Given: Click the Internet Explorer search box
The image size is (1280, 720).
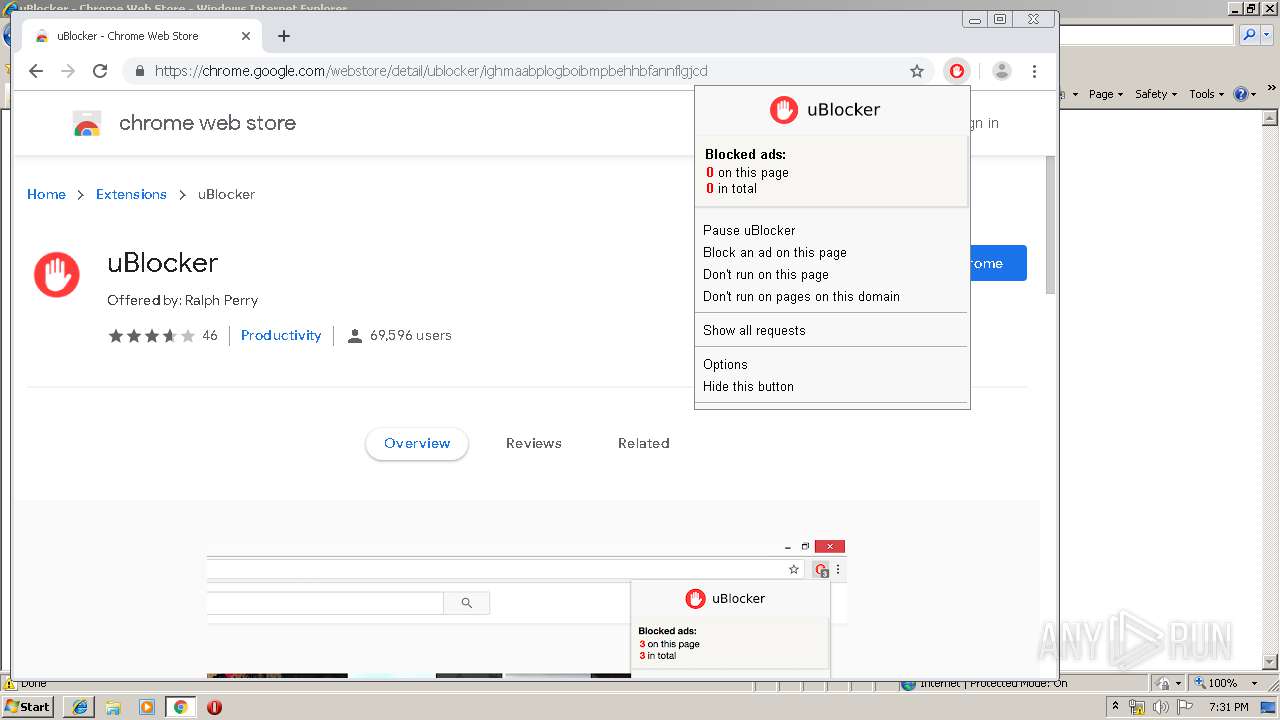Looking at the screenshot, I should tap(1147, 35).
